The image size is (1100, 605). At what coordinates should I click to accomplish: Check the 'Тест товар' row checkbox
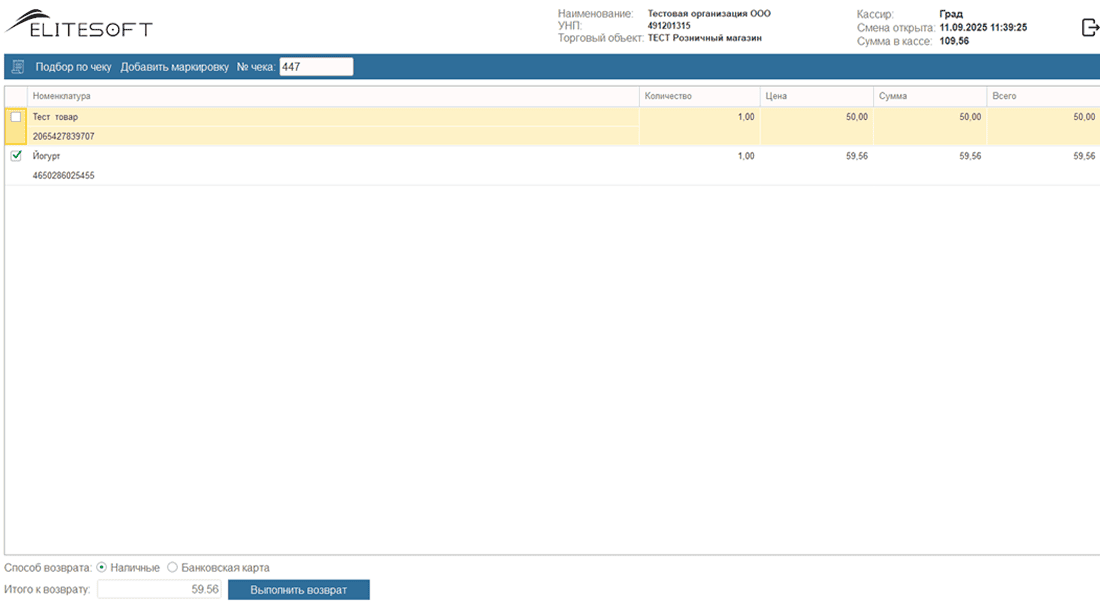tap(16, 117)
